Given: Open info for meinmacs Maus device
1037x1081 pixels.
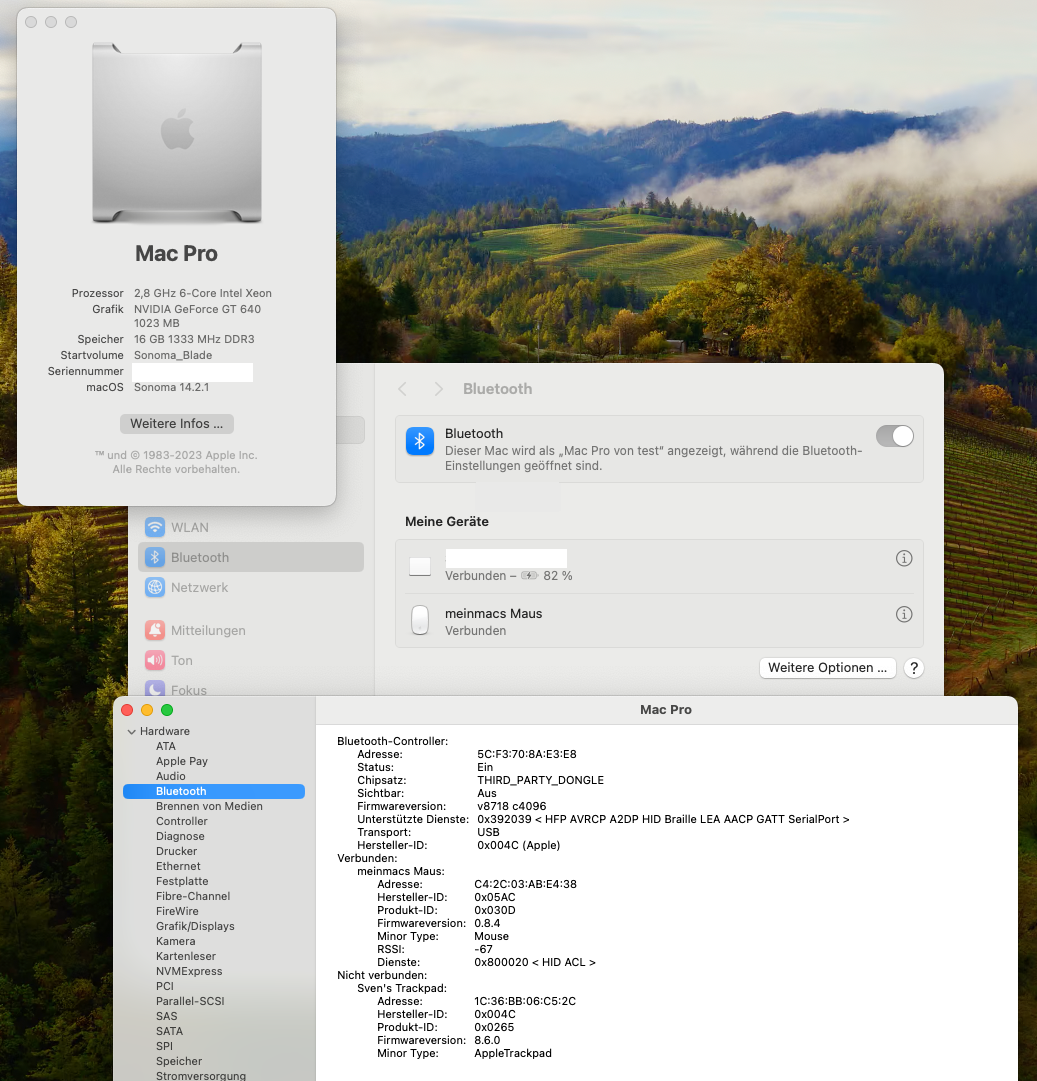Looking at the screenshot, I should (904, 614).
